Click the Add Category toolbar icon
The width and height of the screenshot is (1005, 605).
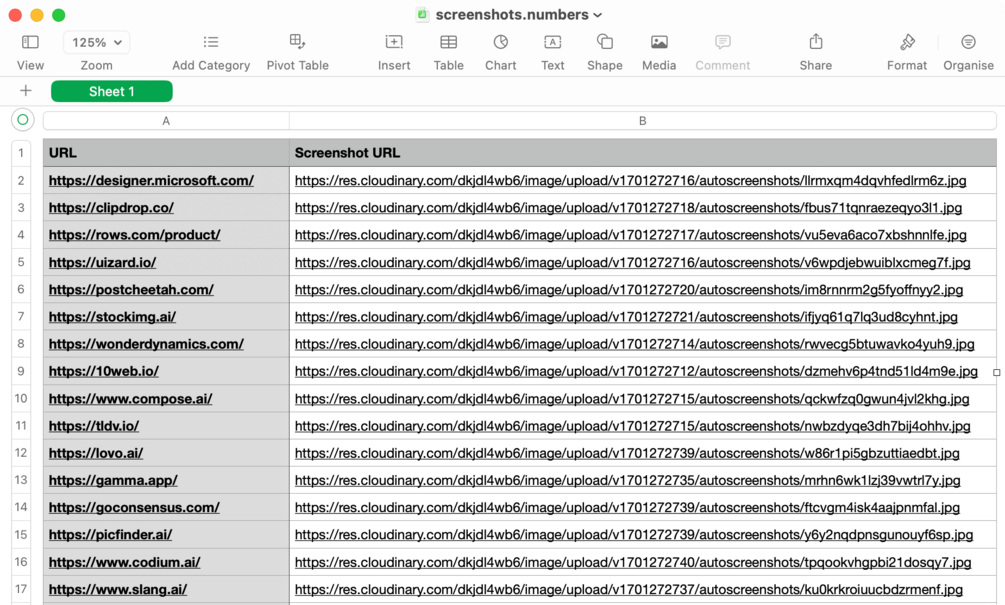tap(211, 42)
